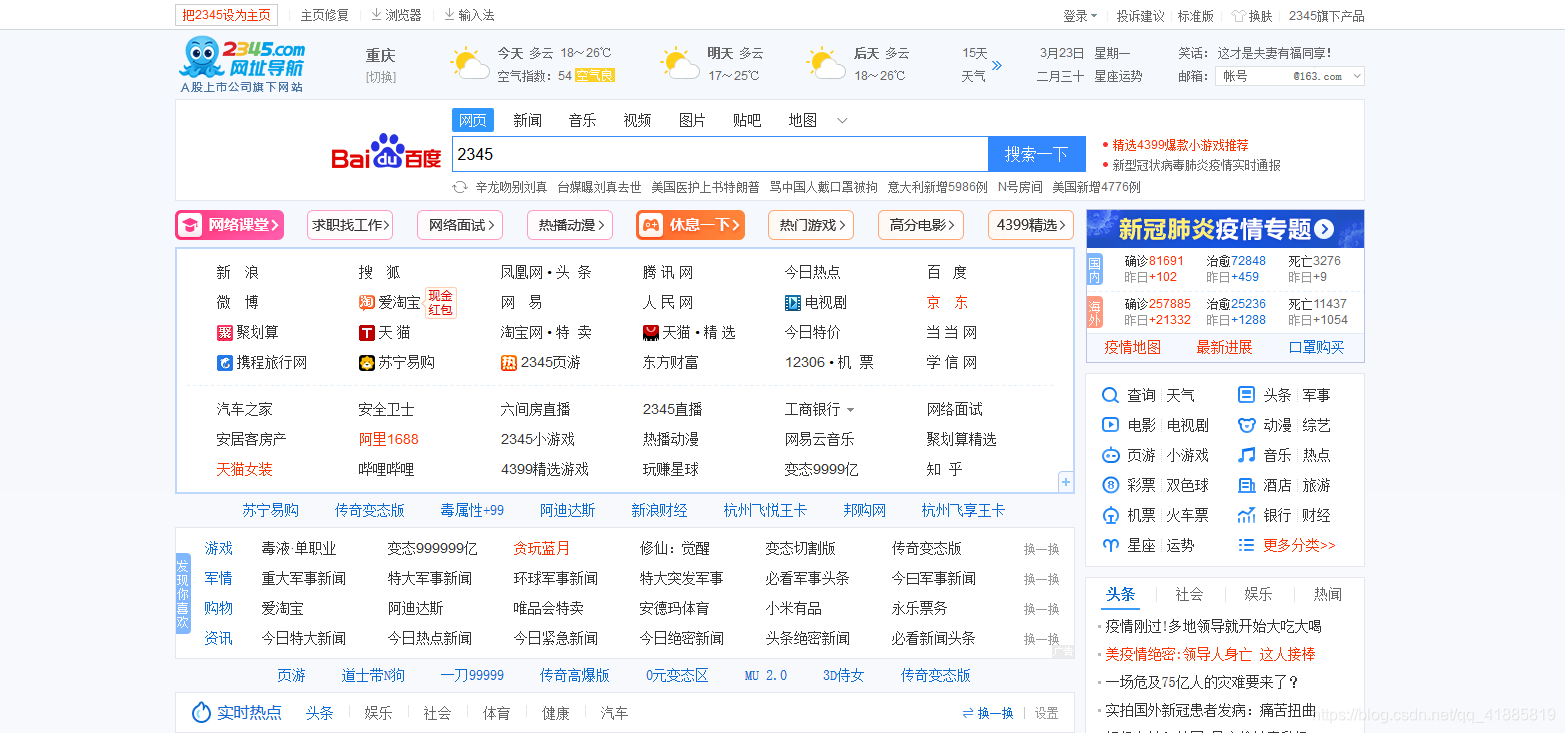Click the 星座 Aries icon in sidebar
Image resolution: width=1565 pixels, height=733 pixels.
click(1110, 545)
